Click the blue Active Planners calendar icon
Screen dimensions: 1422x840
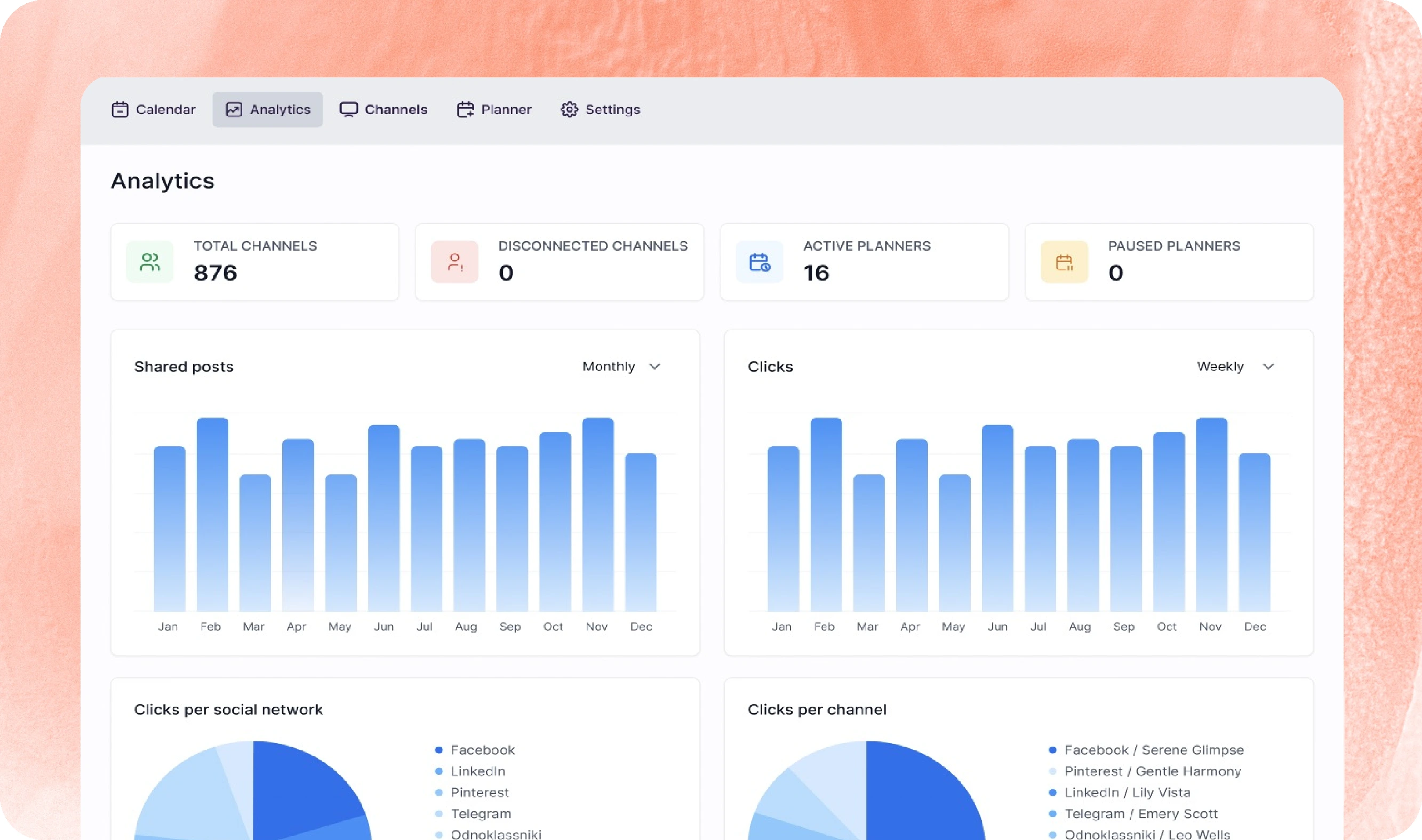coord(760,261)
